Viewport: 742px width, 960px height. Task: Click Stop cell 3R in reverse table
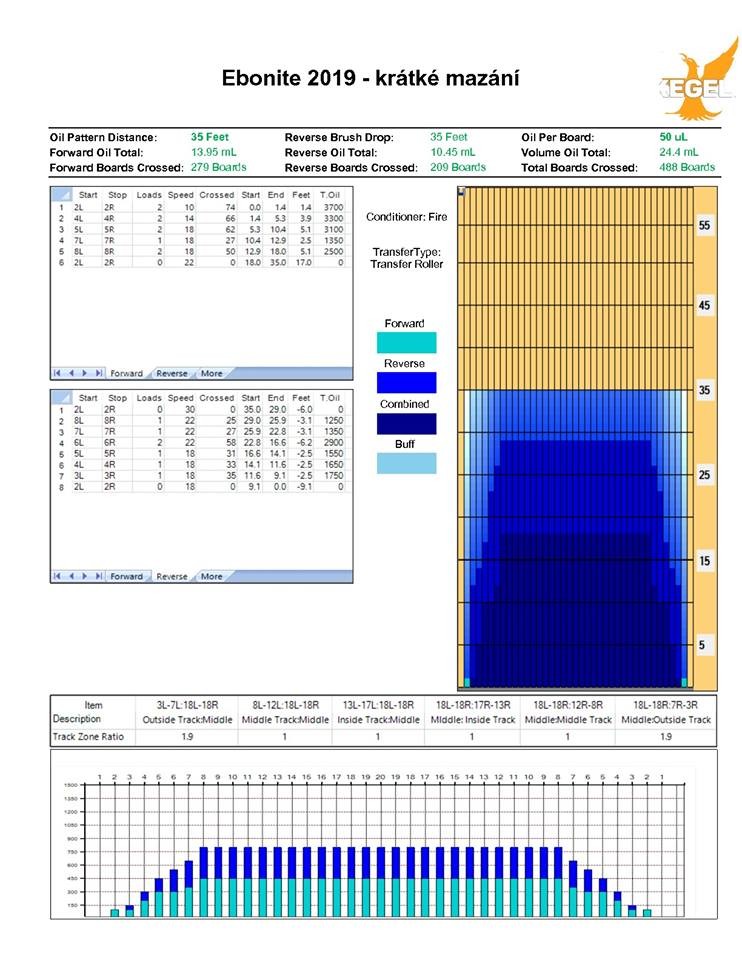pyautogui.click(x=109, y=476)
